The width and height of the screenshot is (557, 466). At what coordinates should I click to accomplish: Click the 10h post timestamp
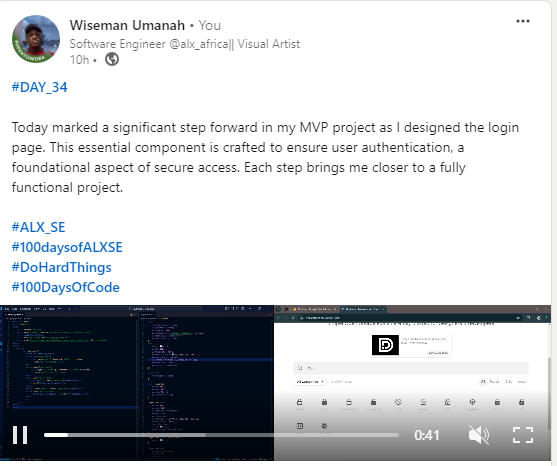tap(79, 60)
